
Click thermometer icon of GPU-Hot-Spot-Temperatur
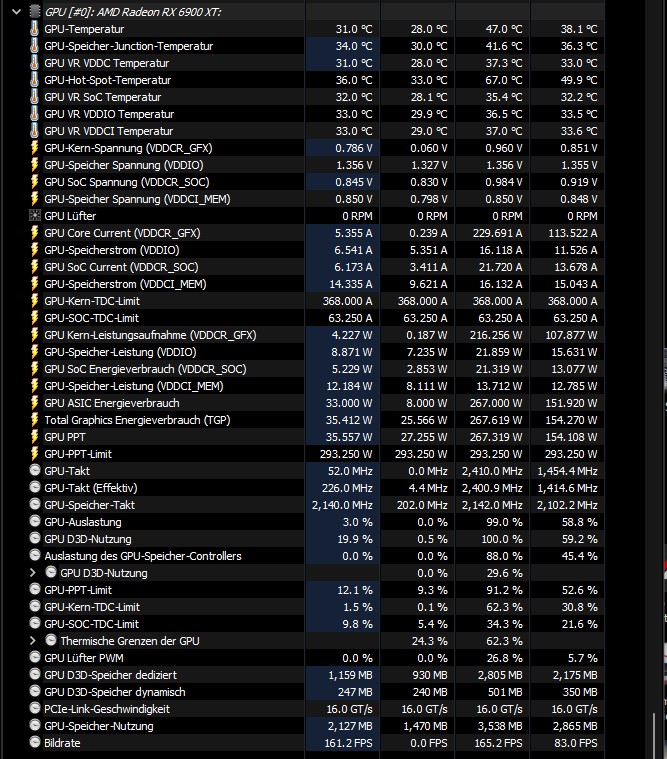tap(34, 80)
